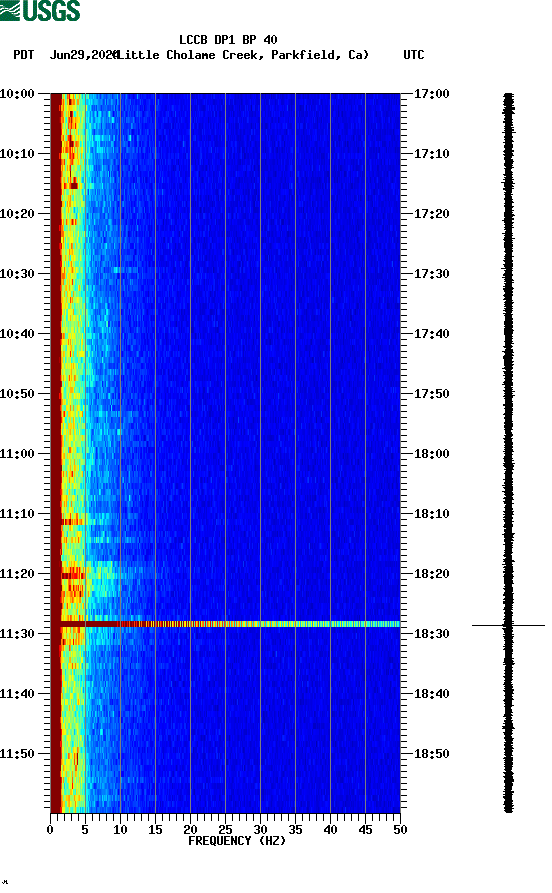Image resolution: width=552 pixels, height=893 pixels.
Task: Click the 10:50 PDT time label
Action: [x=17, y=394]
